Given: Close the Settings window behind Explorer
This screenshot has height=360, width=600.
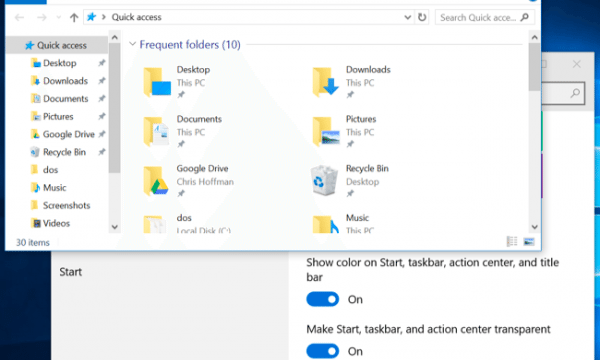Looking at the screenshot, I should 577,64.
